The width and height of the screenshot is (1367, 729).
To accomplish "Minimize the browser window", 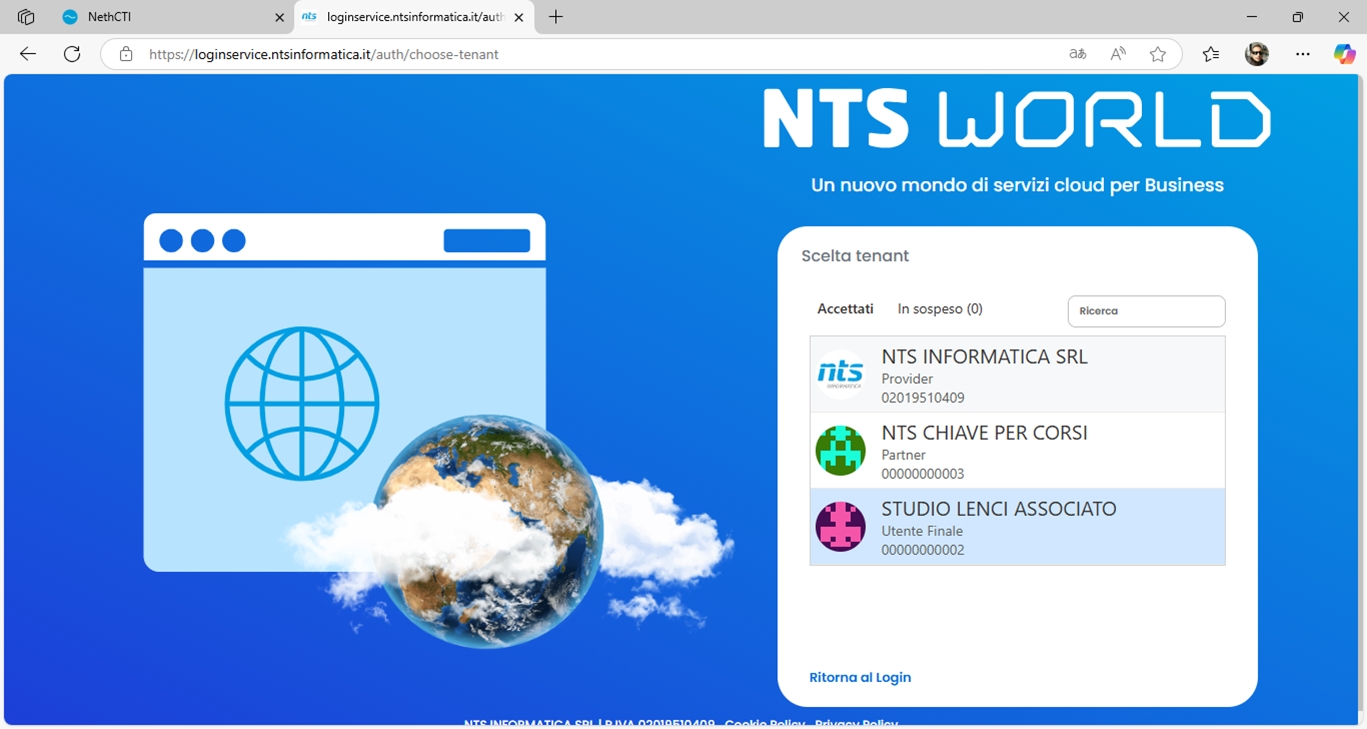I will click(1252, 17).
